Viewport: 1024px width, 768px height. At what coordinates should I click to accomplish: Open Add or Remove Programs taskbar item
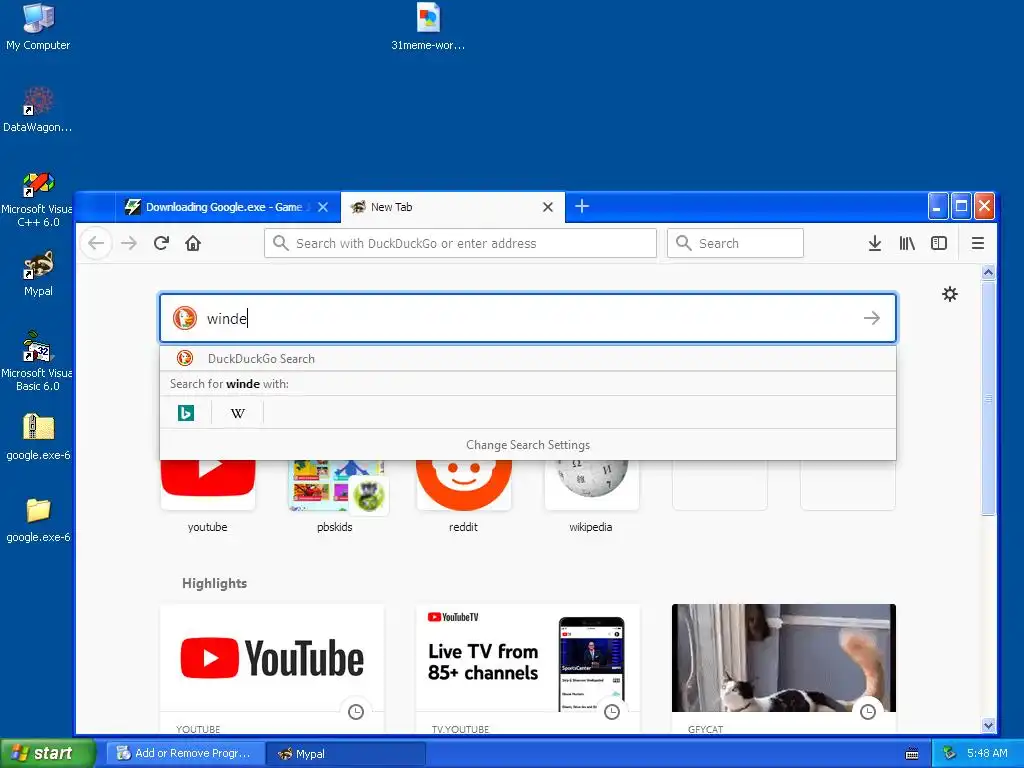click(186, 754)
